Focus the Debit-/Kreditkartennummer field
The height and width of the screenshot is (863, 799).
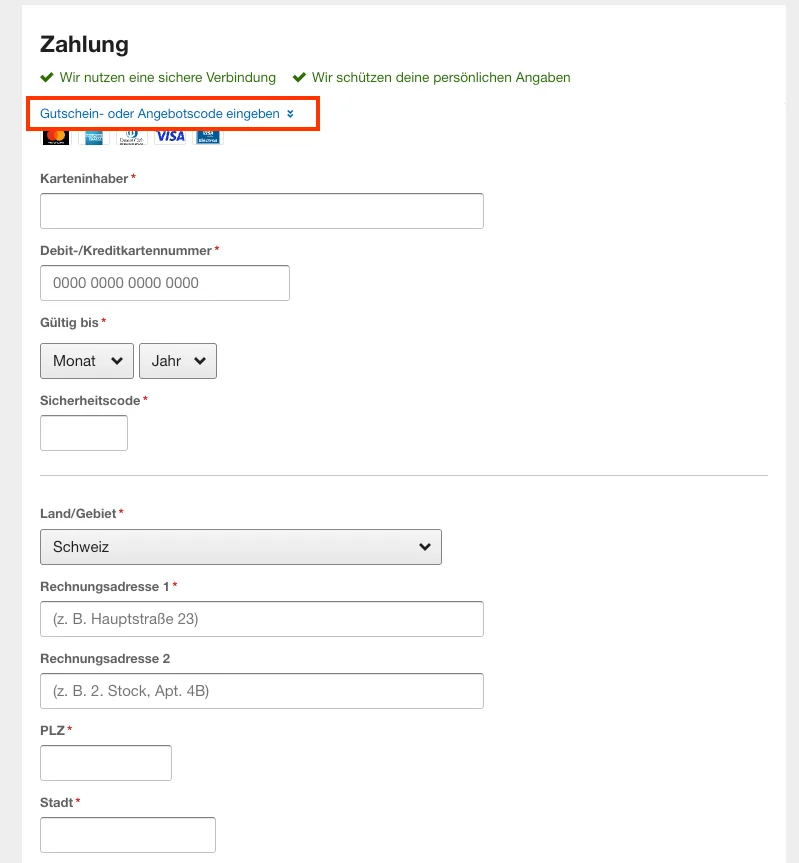coord(165,283)
